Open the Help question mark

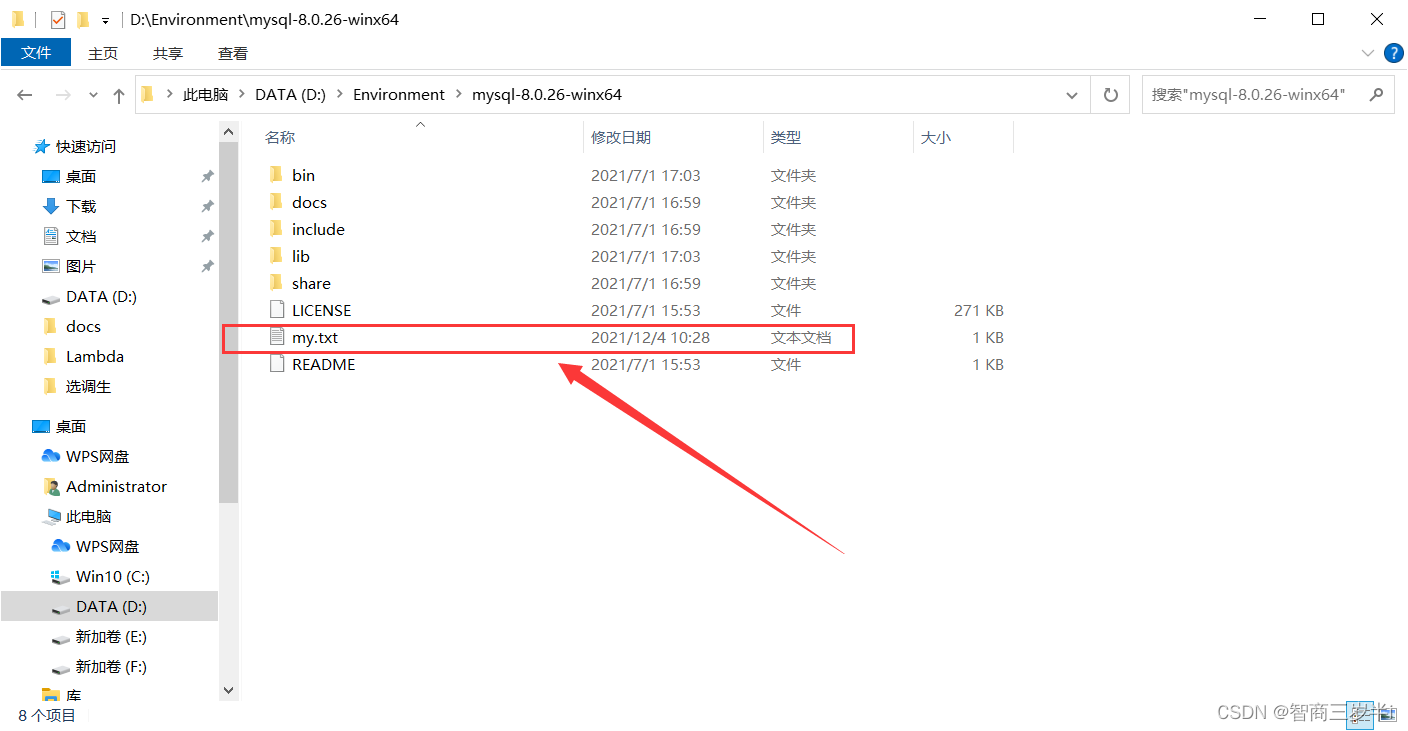pyautogui.click(x=1393, y=53)
